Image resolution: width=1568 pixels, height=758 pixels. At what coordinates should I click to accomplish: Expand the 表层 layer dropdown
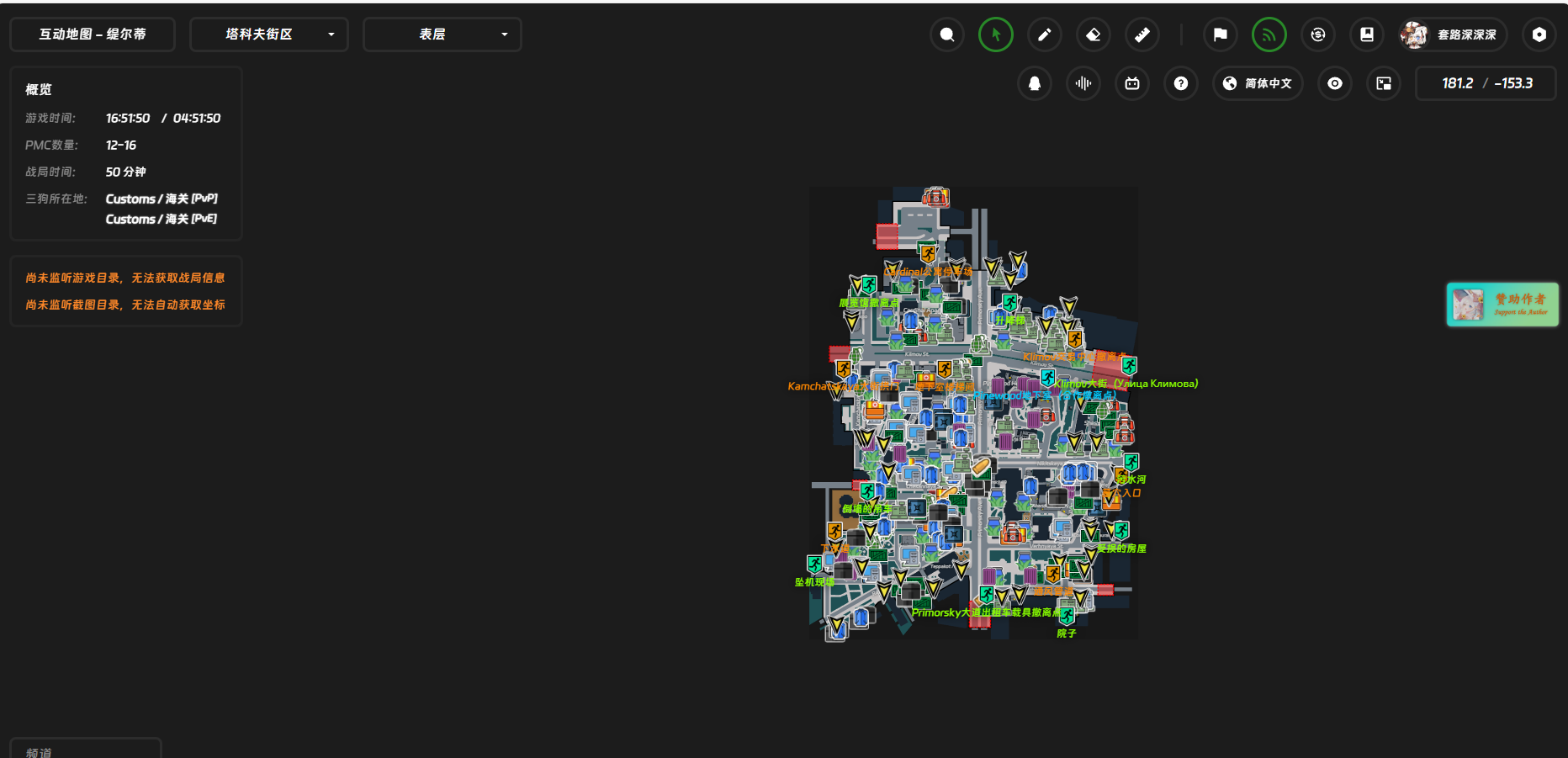(442, 34)
